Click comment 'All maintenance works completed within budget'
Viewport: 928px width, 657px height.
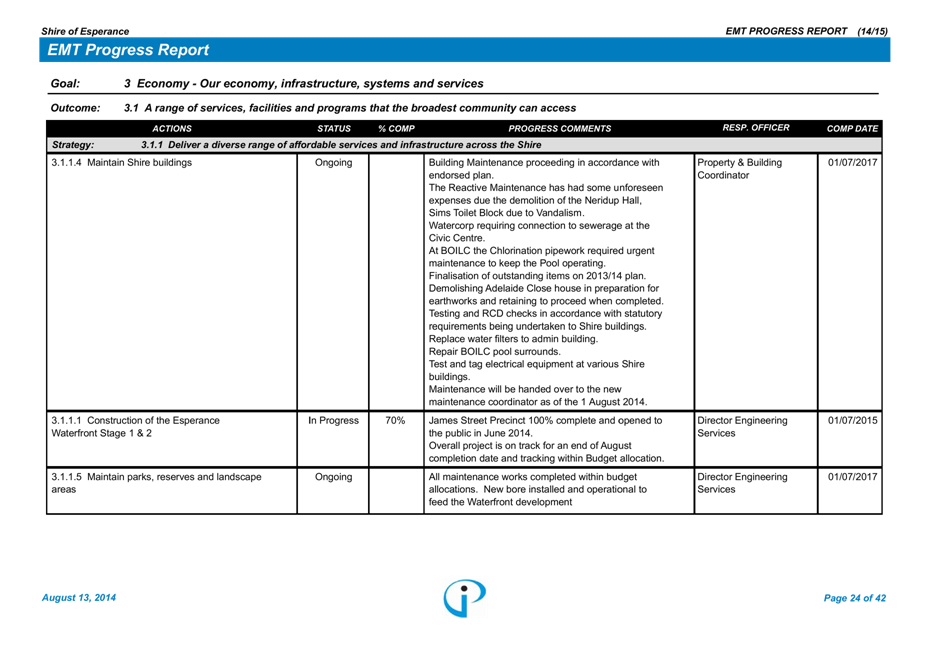click(533, 476)
